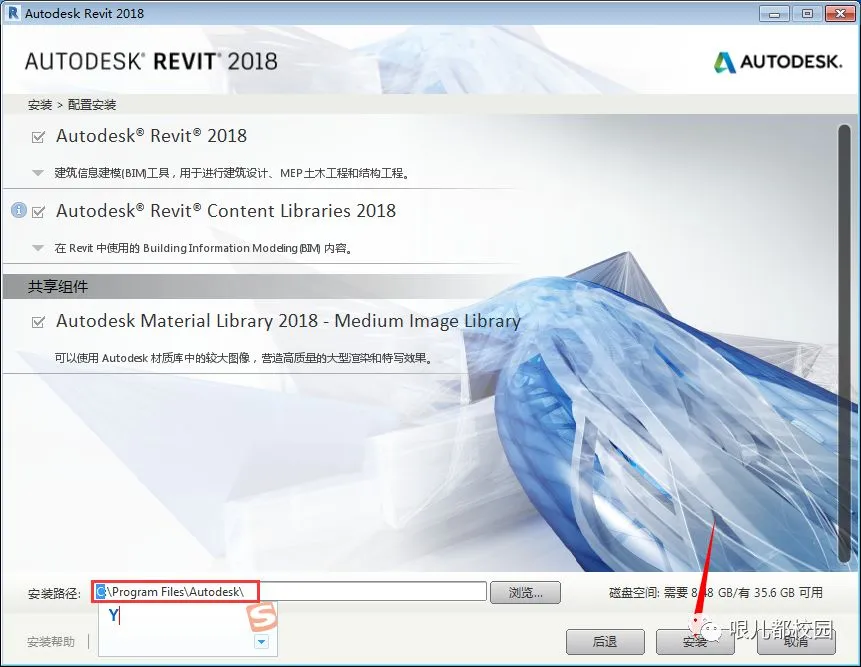Click the 后退 back button

tap(605, 641)
